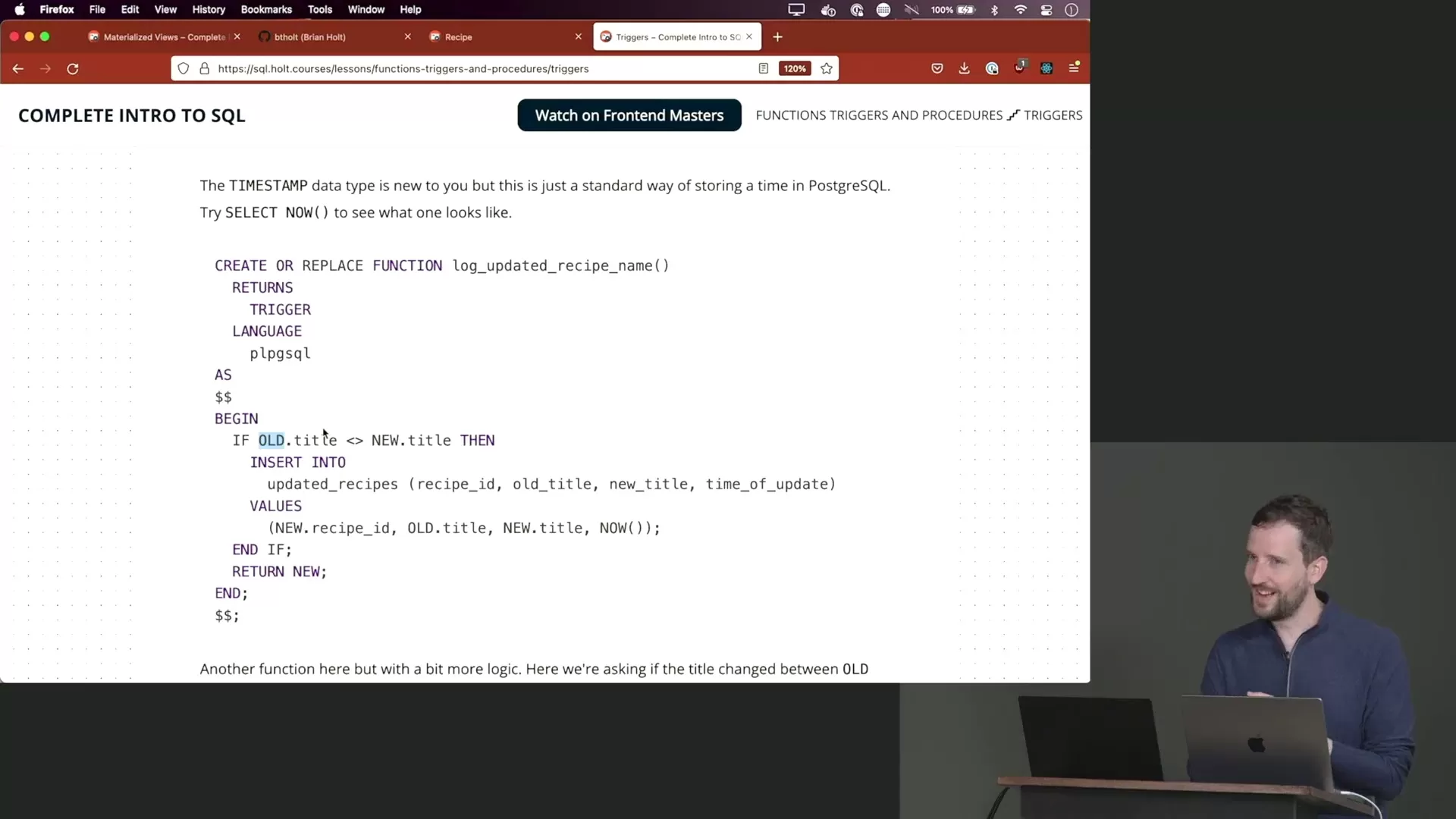Open the Bookmarks menu
This screenshot has width=1456, height=819.
(265, 10)
